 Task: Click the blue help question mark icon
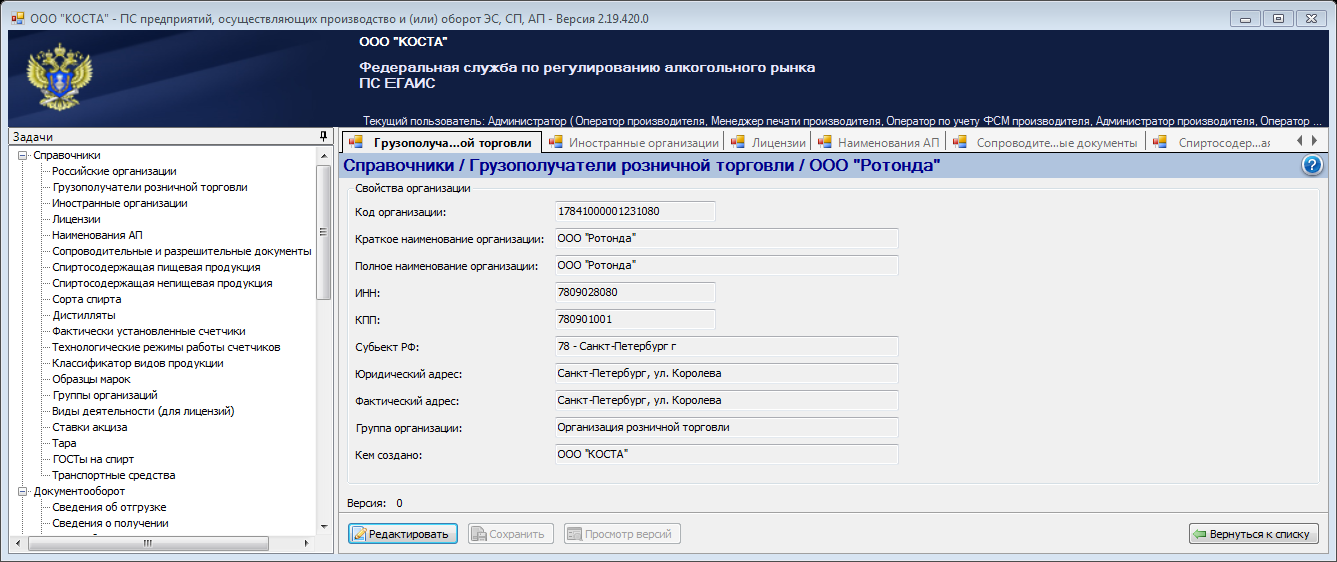click(1313, 166)
